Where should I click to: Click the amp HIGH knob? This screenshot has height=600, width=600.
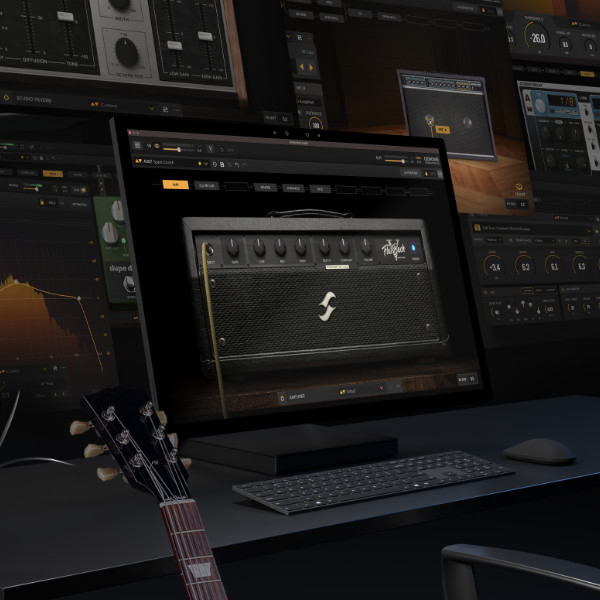point(301,247)
